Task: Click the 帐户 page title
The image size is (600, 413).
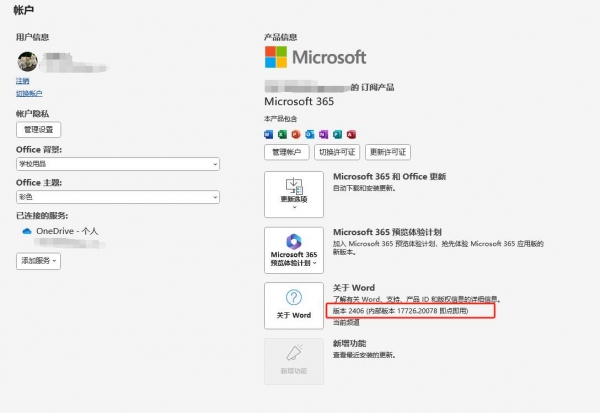Action: [x=24, y=10]
